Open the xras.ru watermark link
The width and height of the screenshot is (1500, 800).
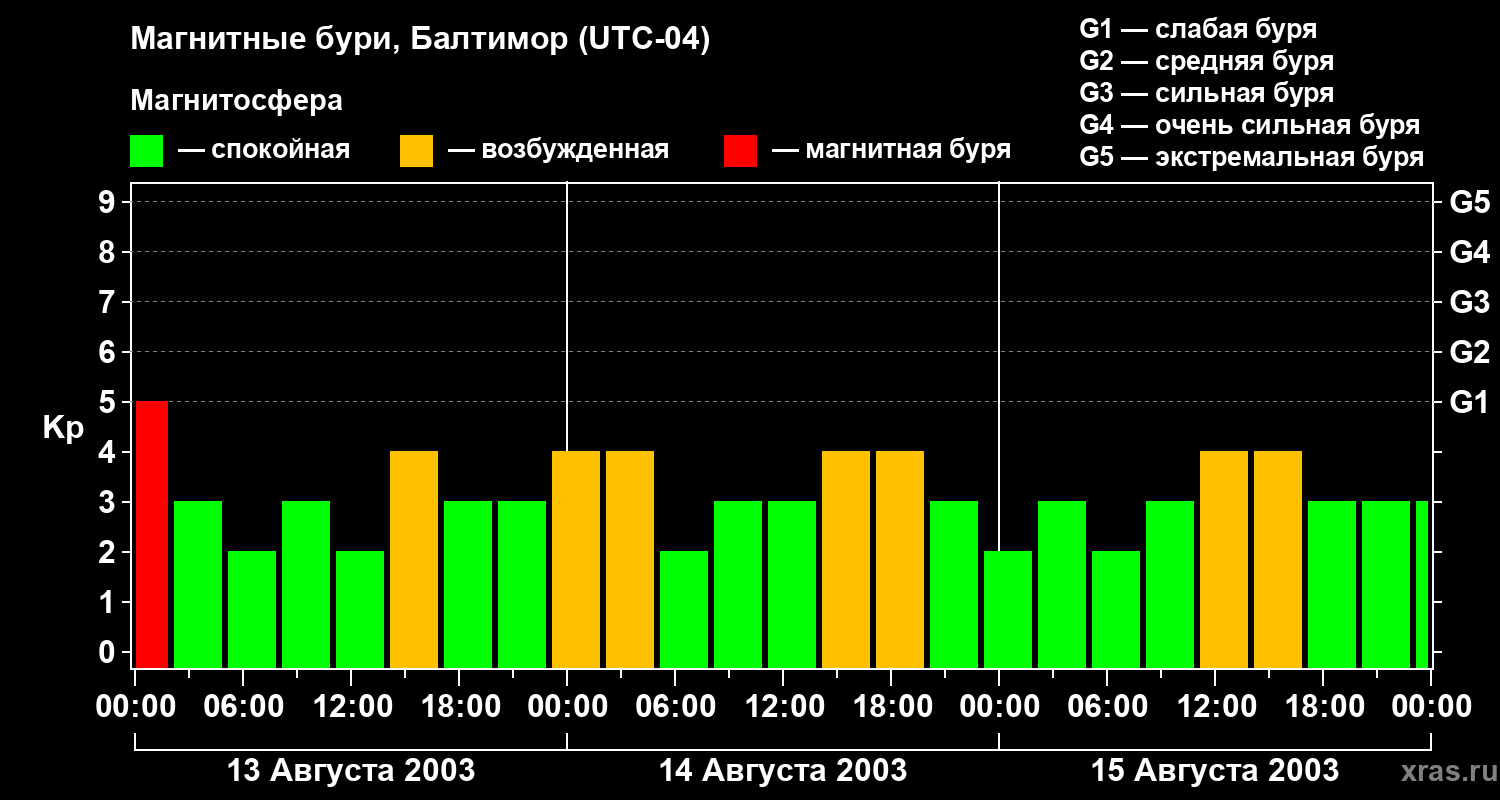[1443, 772]
